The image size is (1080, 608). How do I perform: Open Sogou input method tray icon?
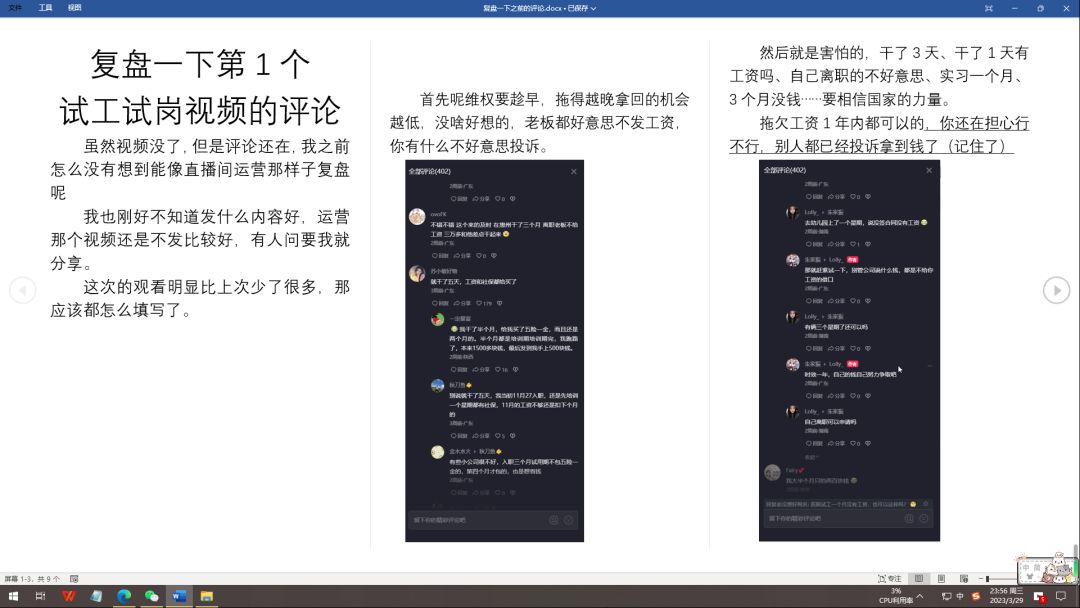pos(975,596)
